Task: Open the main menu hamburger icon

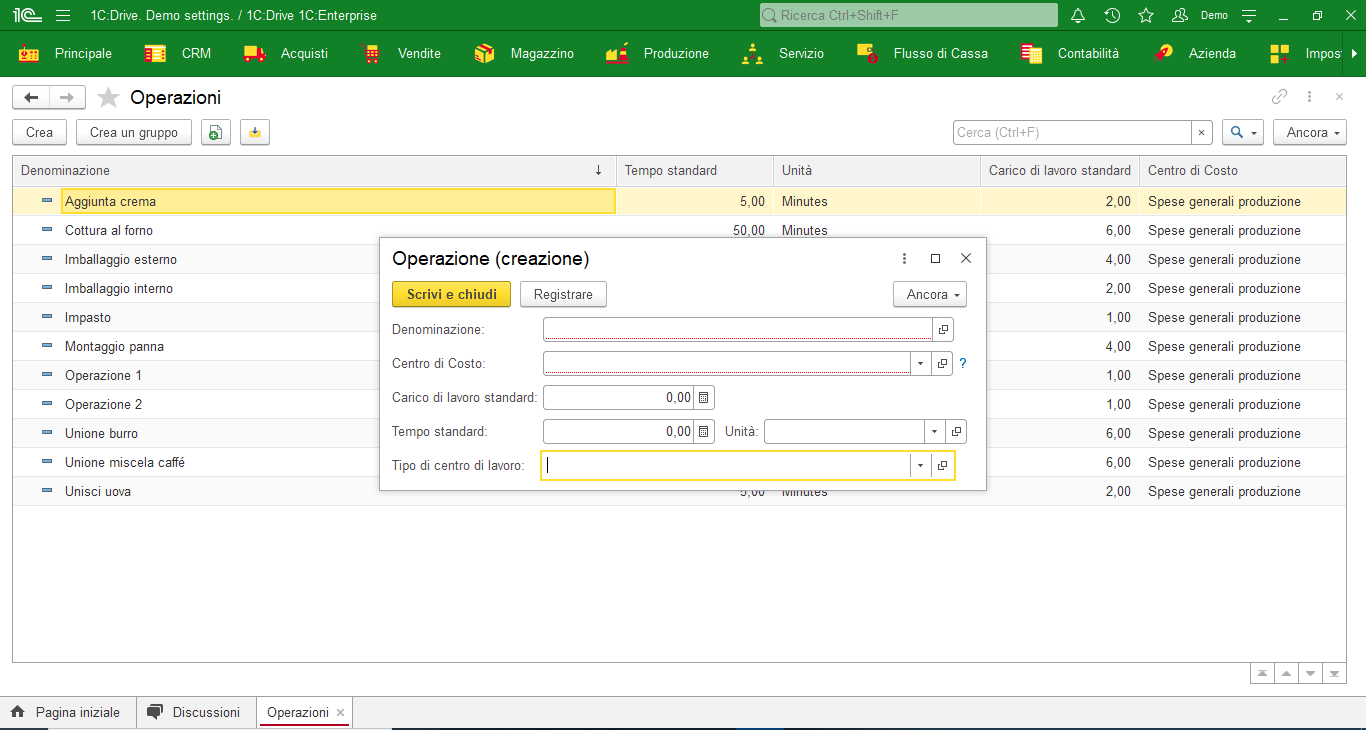Action: pyautogui.click(x=63, y=16)
